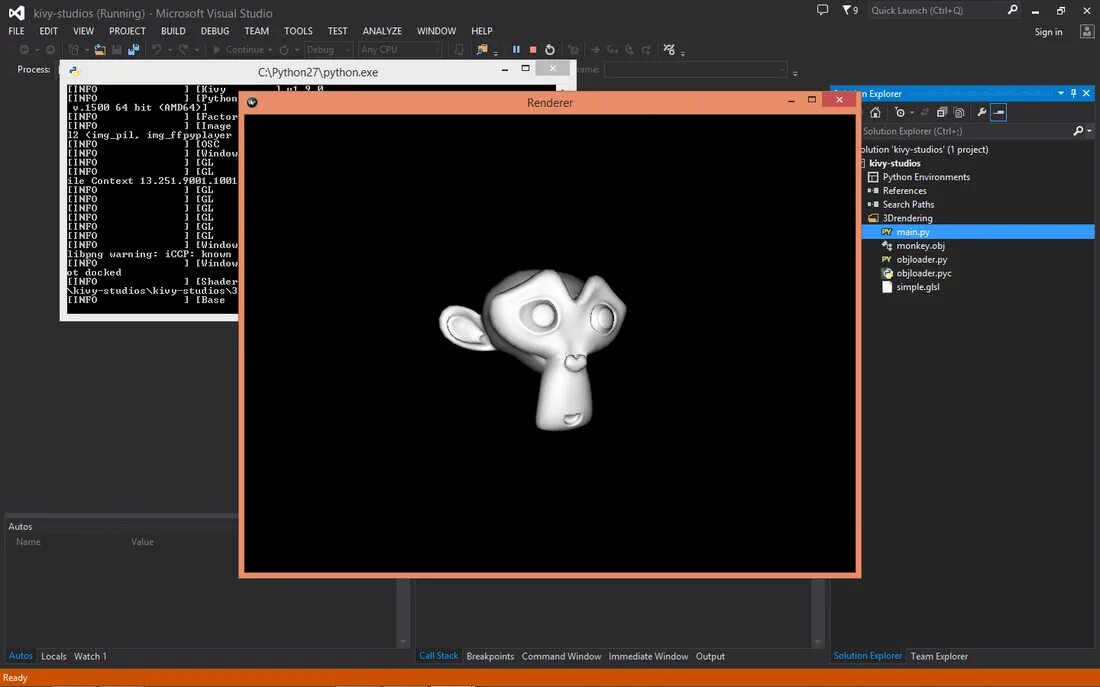Open the Debug configuration dropdown
This screenshot has width=1100, height=687.
coord(328,50)
